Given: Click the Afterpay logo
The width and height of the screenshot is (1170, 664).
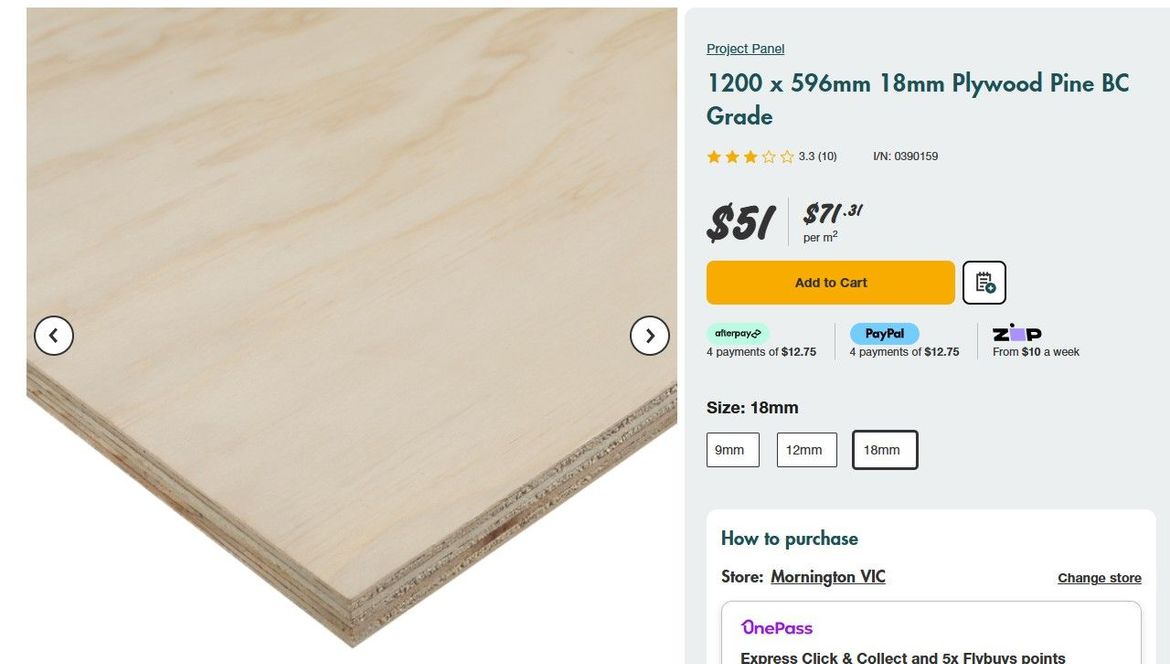Looking at the screenshot, I should click(x=738, y=334).
